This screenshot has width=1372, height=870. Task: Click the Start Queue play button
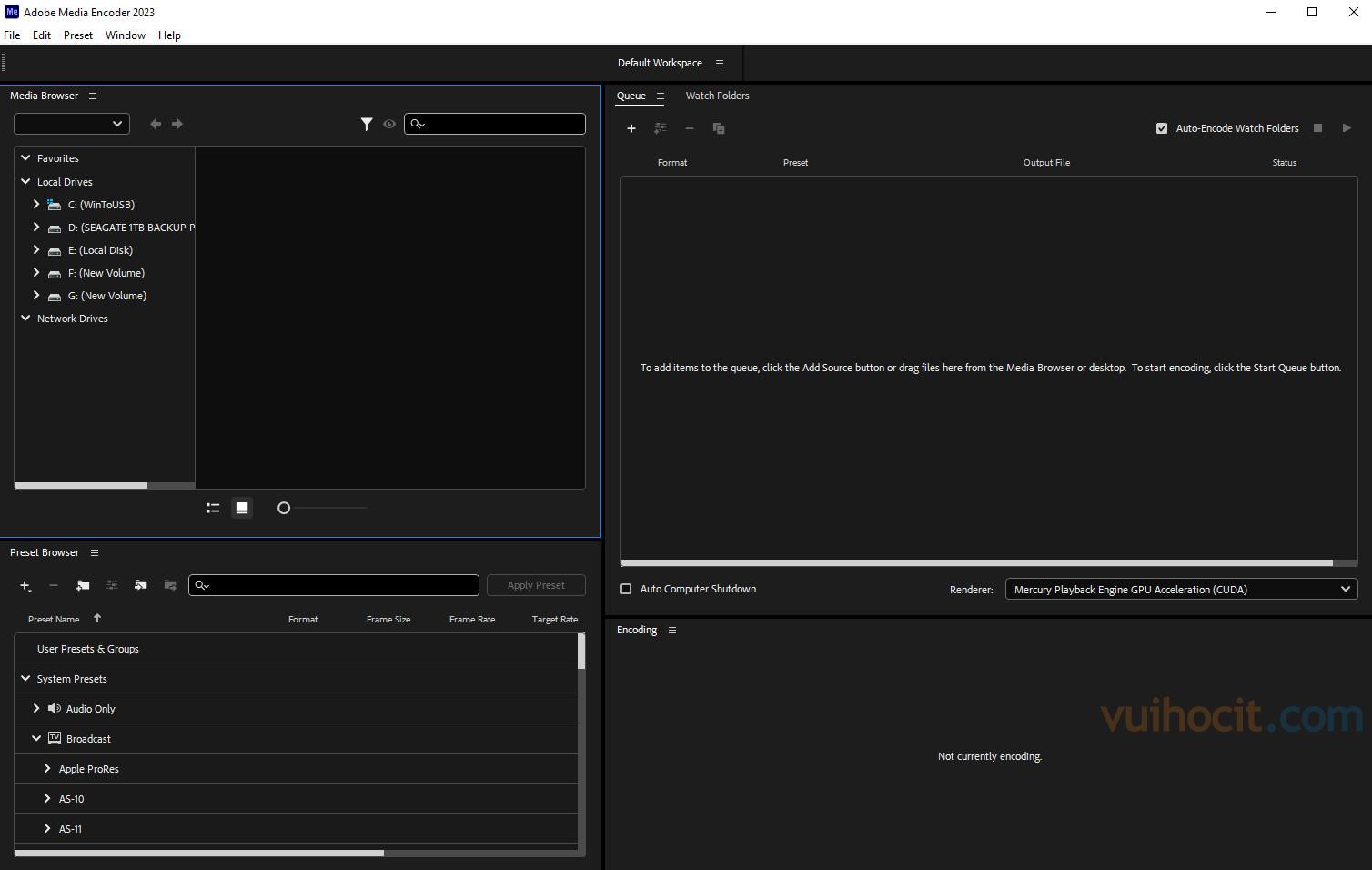point(1347,128)
